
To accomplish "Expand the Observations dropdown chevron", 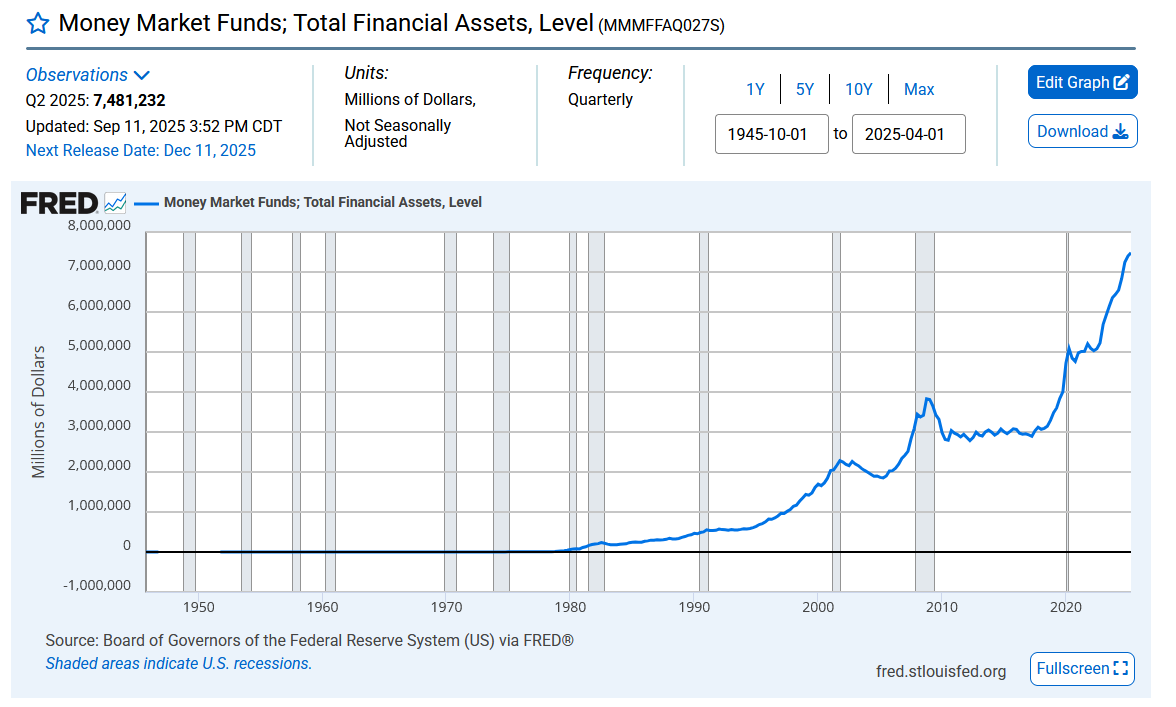I will [142, 75].
